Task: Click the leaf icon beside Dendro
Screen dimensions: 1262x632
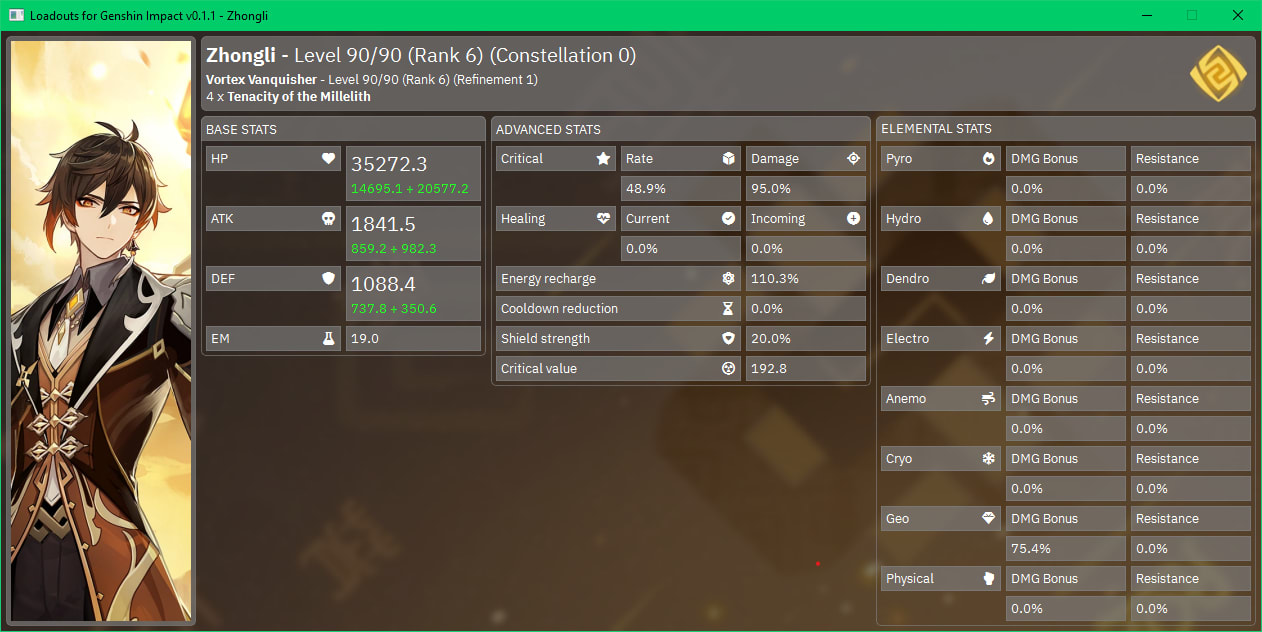Action: [988, 279]
